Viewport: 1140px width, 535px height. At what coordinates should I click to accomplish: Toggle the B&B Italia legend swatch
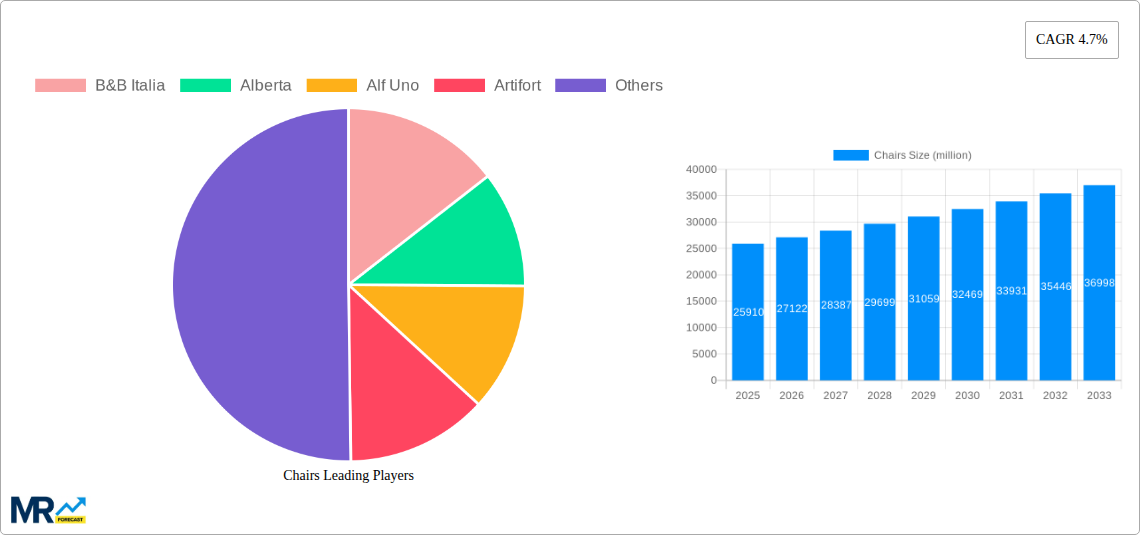60,86
